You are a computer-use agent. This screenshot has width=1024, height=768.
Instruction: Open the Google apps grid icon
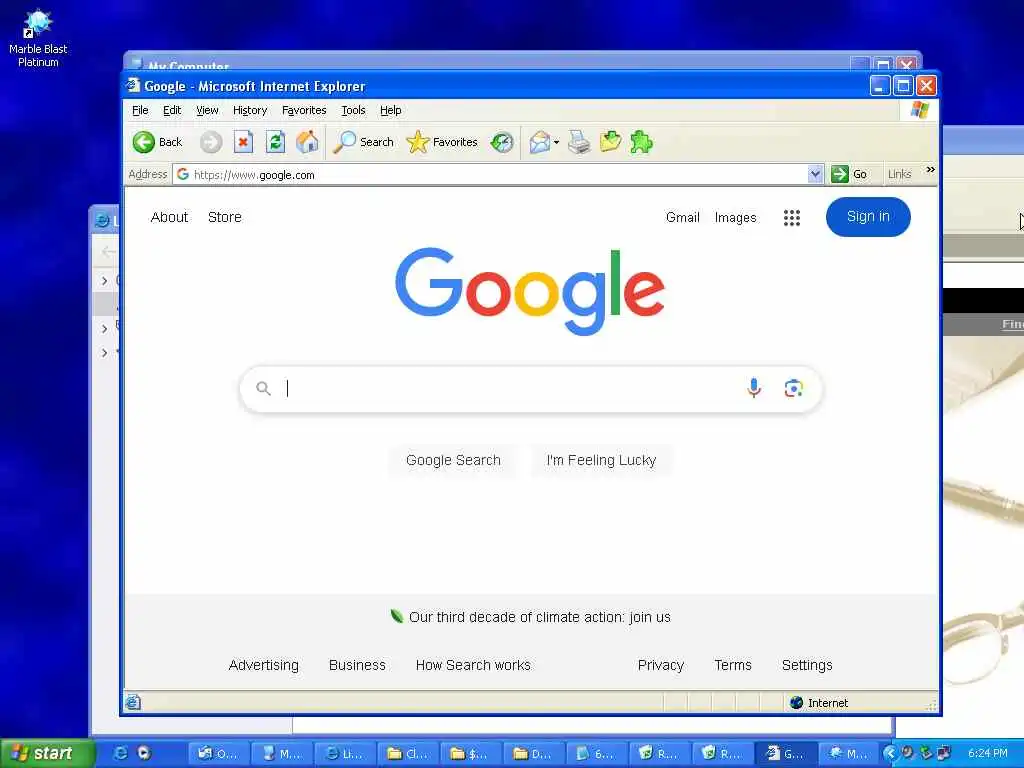(x=792, y=217)
